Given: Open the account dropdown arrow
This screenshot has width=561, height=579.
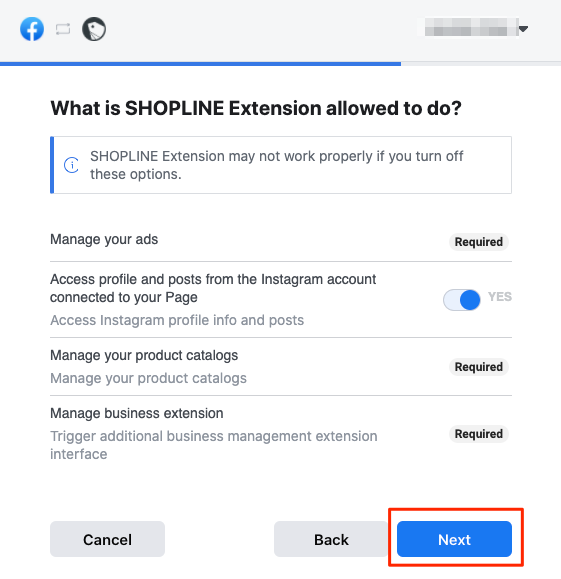Looking at the screenshot, I should [x=523, y=29].
